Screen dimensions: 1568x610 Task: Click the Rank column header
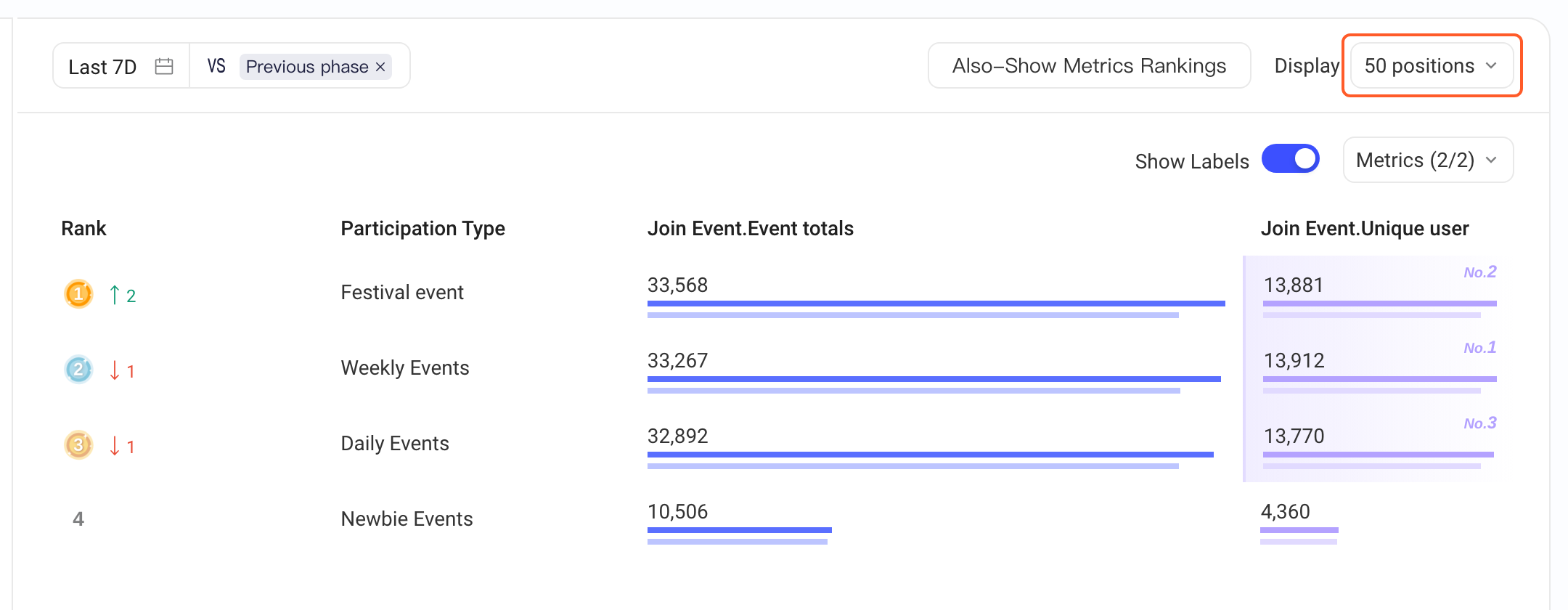[83, 228]
